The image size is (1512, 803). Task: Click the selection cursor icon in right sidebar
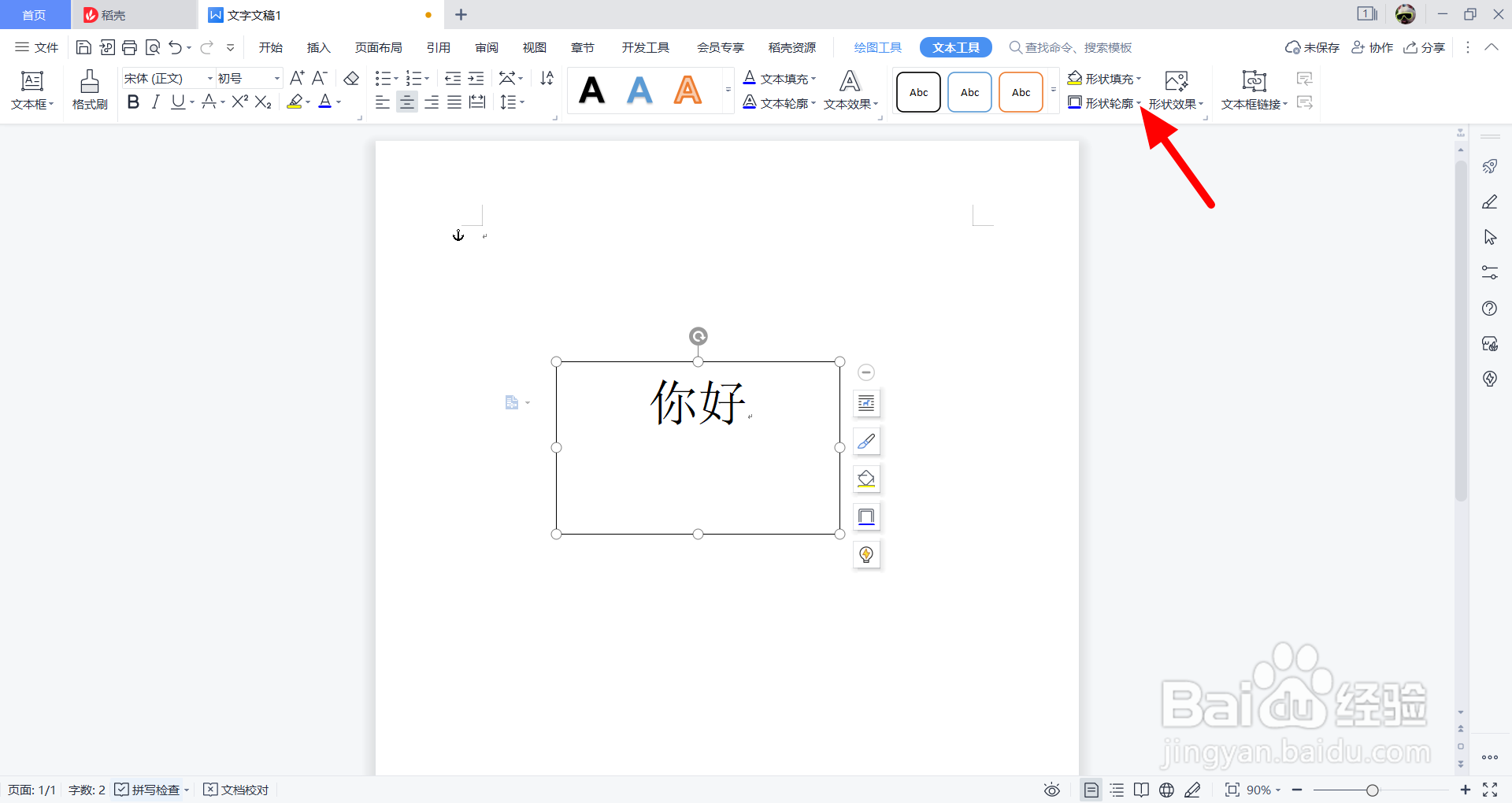pos(1489,237)
